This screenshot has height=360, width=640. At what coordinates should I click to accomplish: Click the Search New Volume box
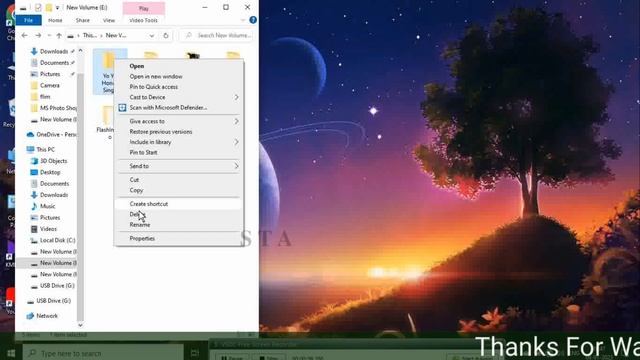[216, 36]
